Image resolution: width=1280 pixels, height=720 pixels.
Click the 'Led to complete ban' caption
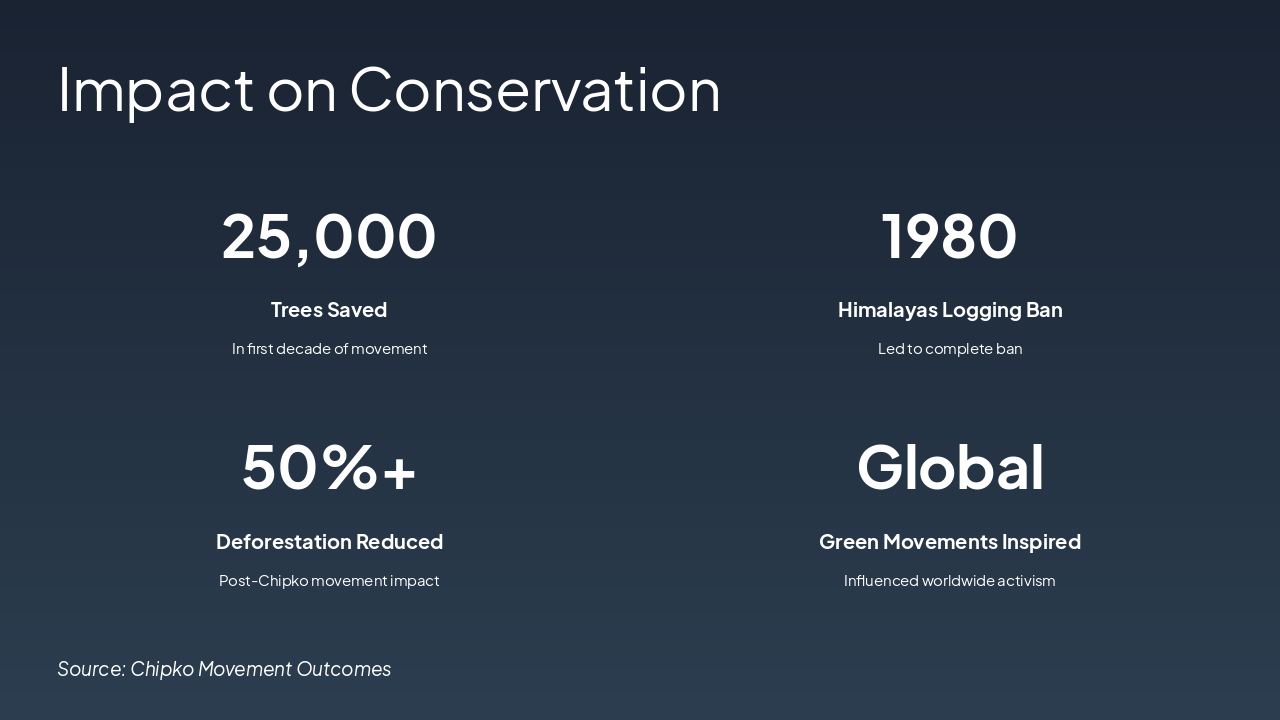(950, 349)
